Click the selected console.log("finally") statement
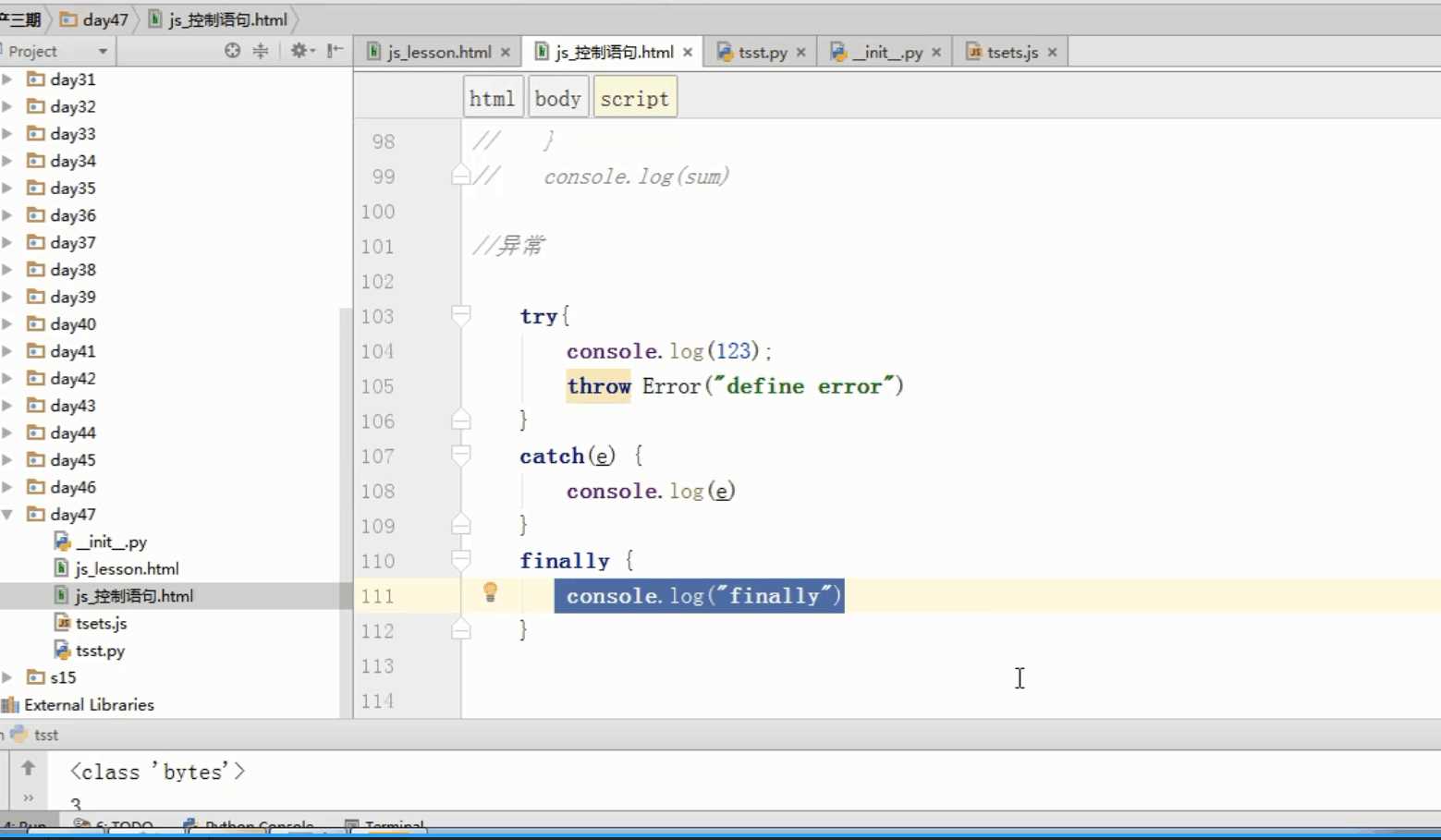This screenshot has width=1441, height=840. click(x=699, y=596)
